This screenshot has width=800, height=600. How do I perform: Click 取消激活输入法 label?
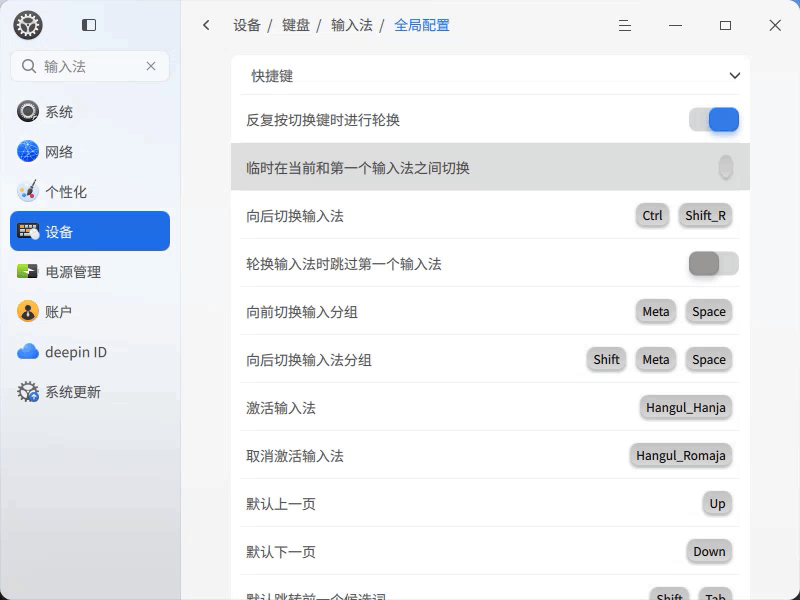point(295,456)
